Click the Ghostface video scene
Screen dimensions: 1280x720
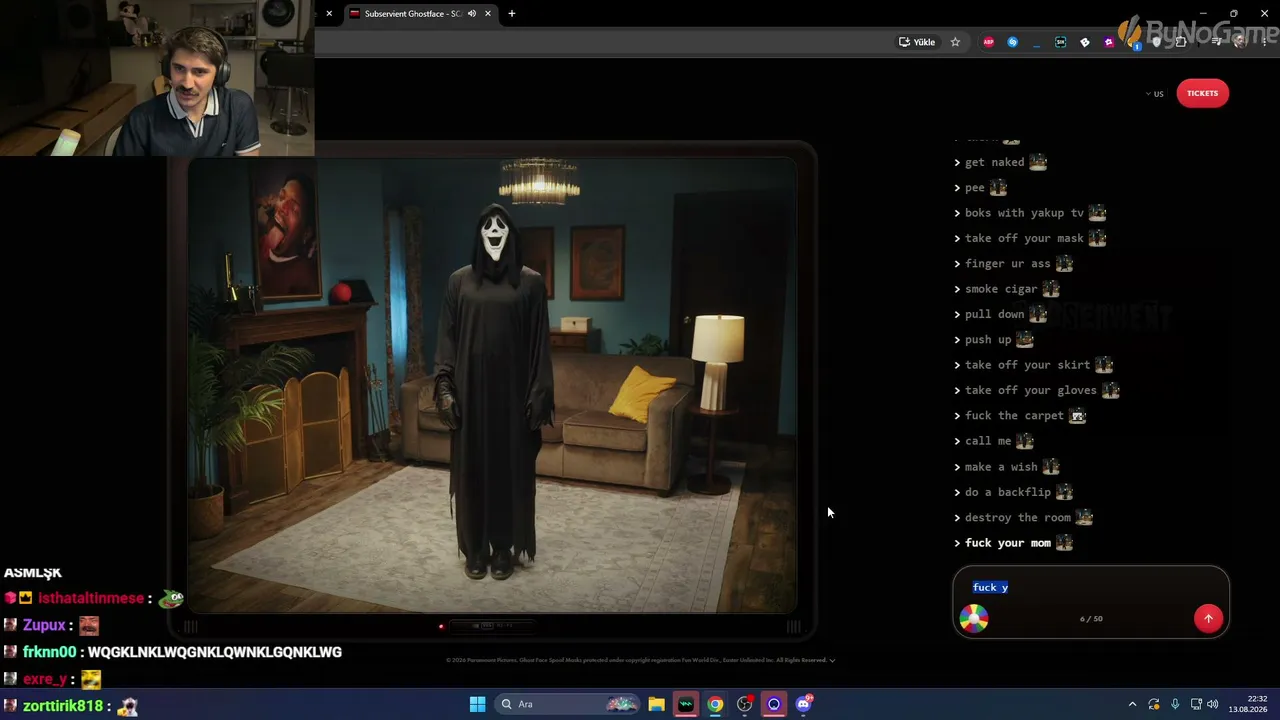pyautogui.click(x=492, y=384)
